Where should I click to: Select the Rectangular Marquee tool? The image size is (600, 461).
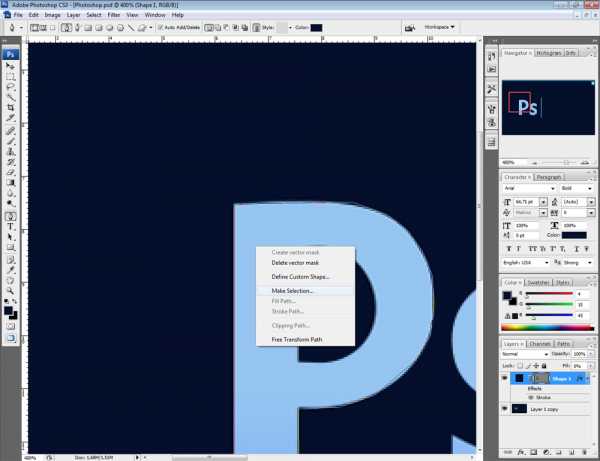click(10, 77)
